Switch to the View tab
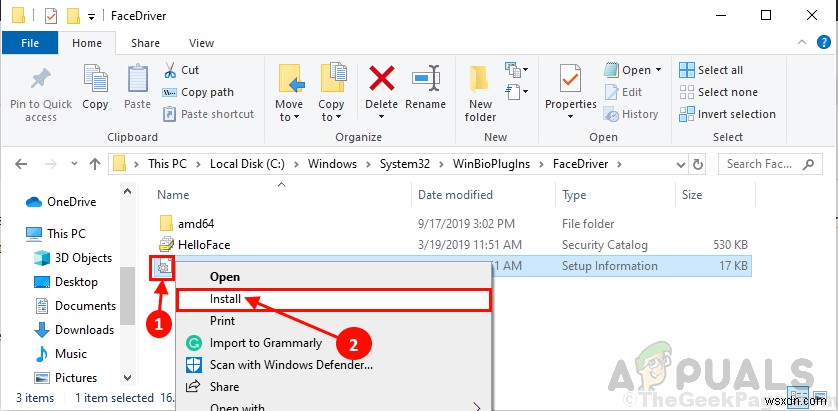Screen dimensions: 838x411 [x=201, y=43]
